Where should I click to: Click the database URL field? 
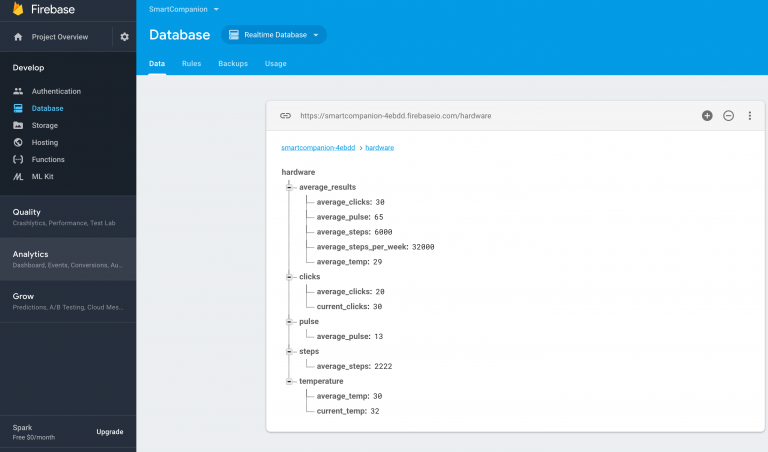(x=396, y=116)
